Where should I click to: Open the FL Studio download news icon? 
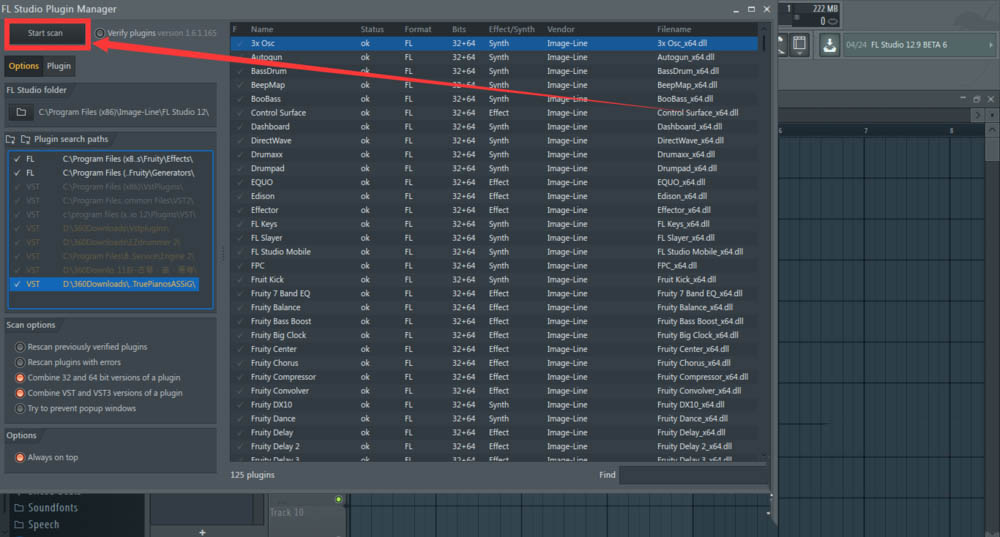click(829, 45)
